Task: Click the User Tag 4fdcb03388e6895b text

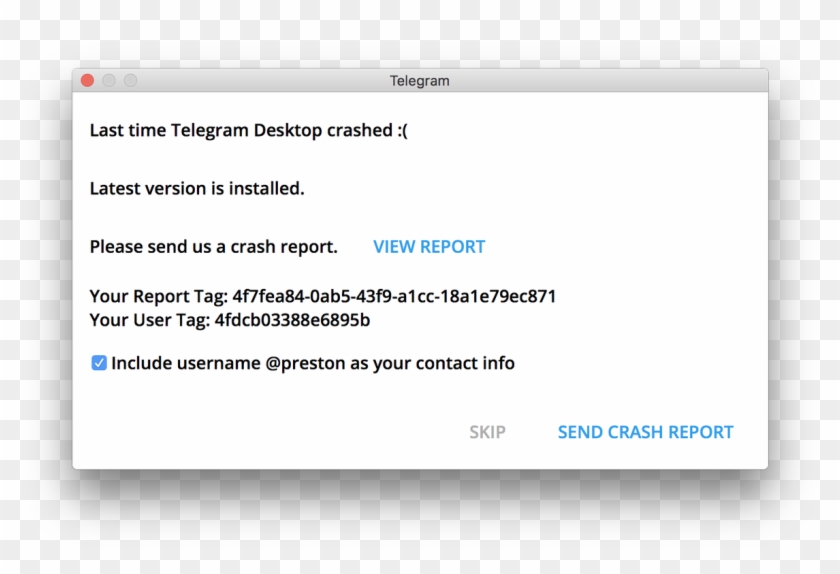Action: pos(230,320)
